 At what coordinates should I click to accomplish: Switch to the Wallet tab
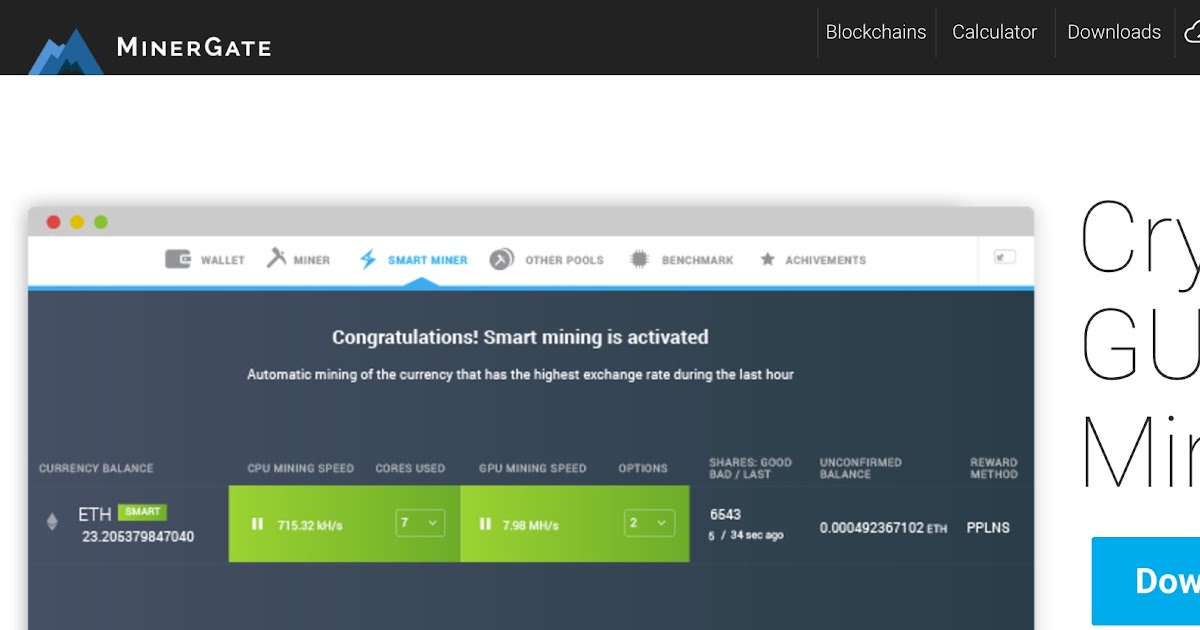point(223,260)
